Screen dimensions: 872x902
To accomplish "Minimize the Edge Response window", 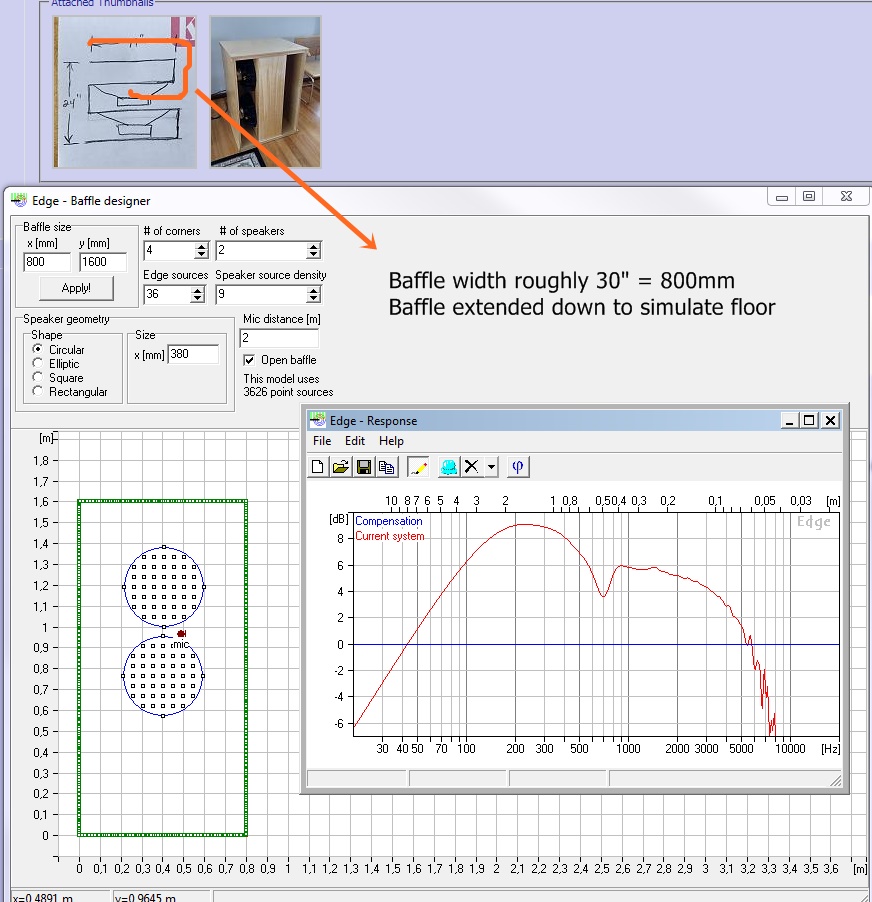I will click(x=789, y=421).
